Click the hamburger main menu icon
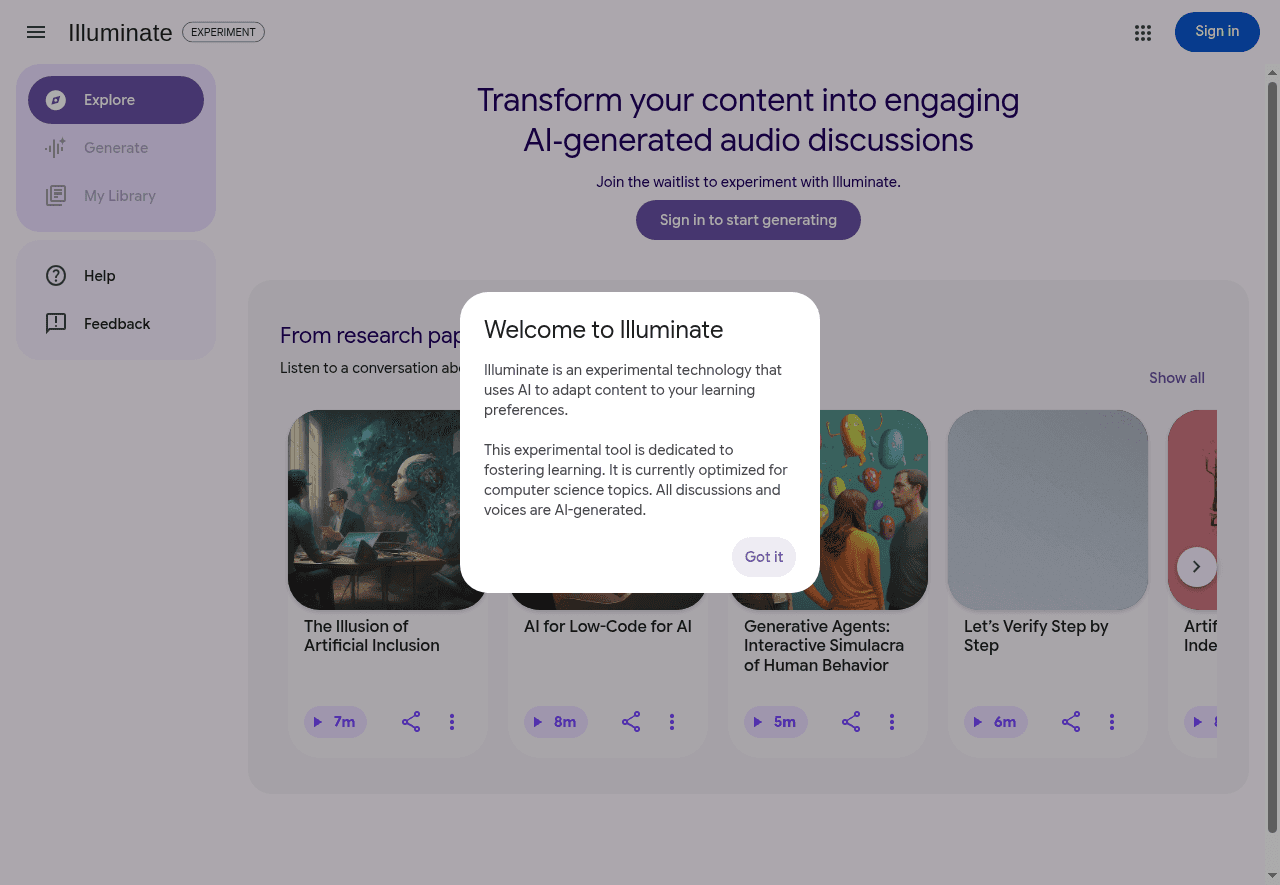The height and width of the screenshot is (885, 1280). 36,32
